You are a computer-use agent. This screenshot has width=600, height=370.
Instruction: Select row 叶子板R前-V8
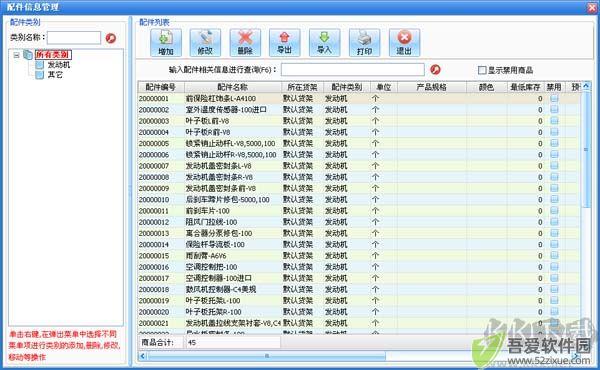[359, 132]
